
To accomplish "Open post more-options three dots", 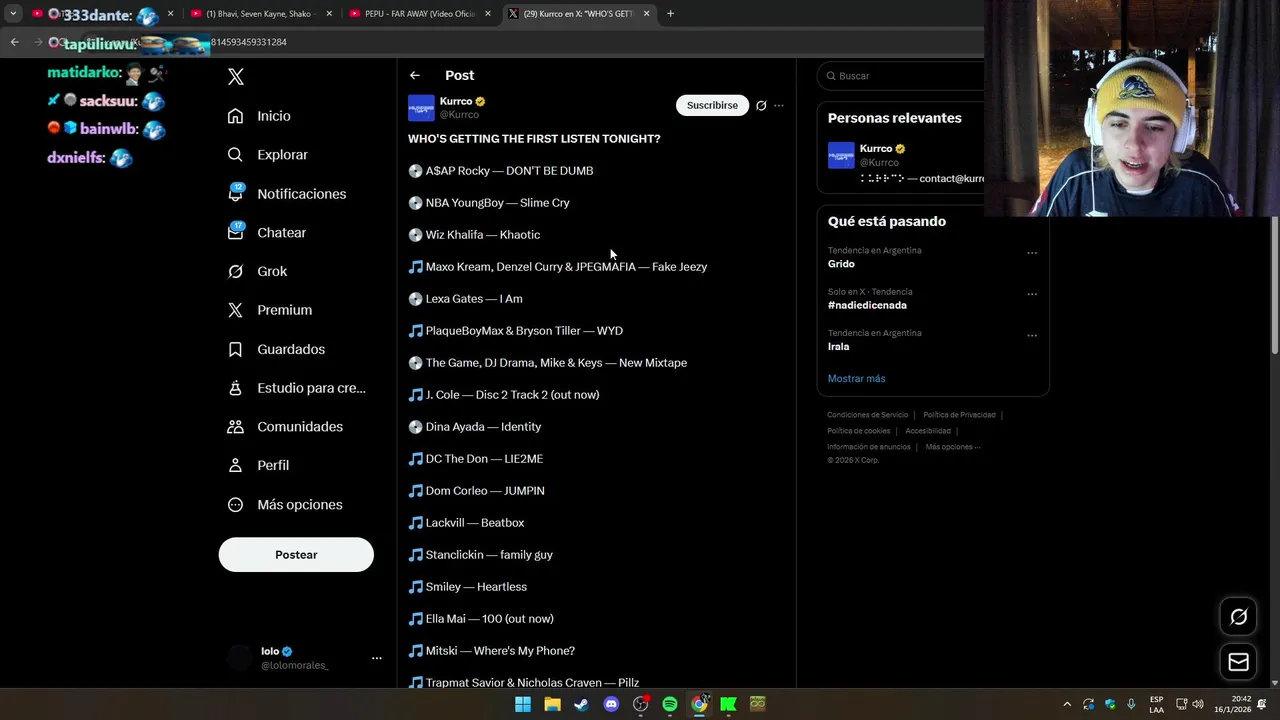I will click(779, 105).
